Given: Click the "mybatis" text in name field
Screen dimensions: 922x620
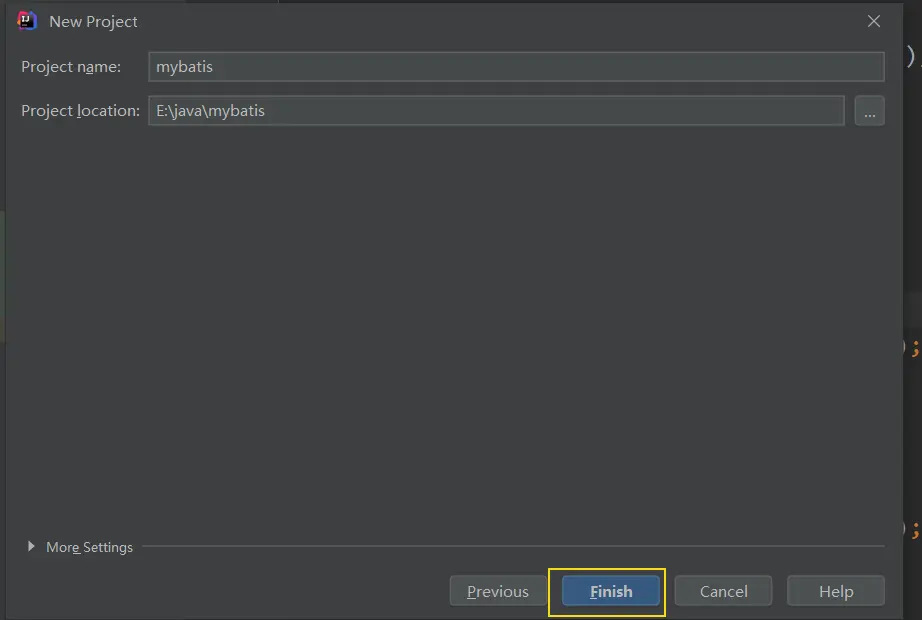Looking at the screenshot, I should coord(185,67).
